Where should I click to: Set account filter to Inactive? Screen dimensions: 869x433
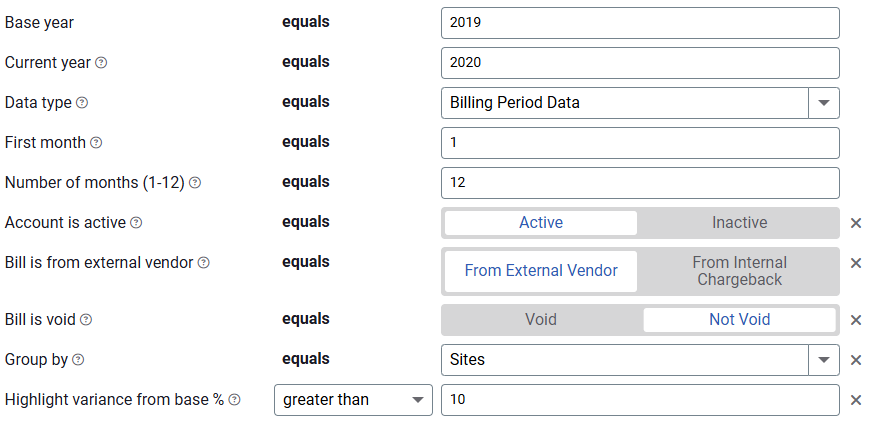click(x=739, y=223)
